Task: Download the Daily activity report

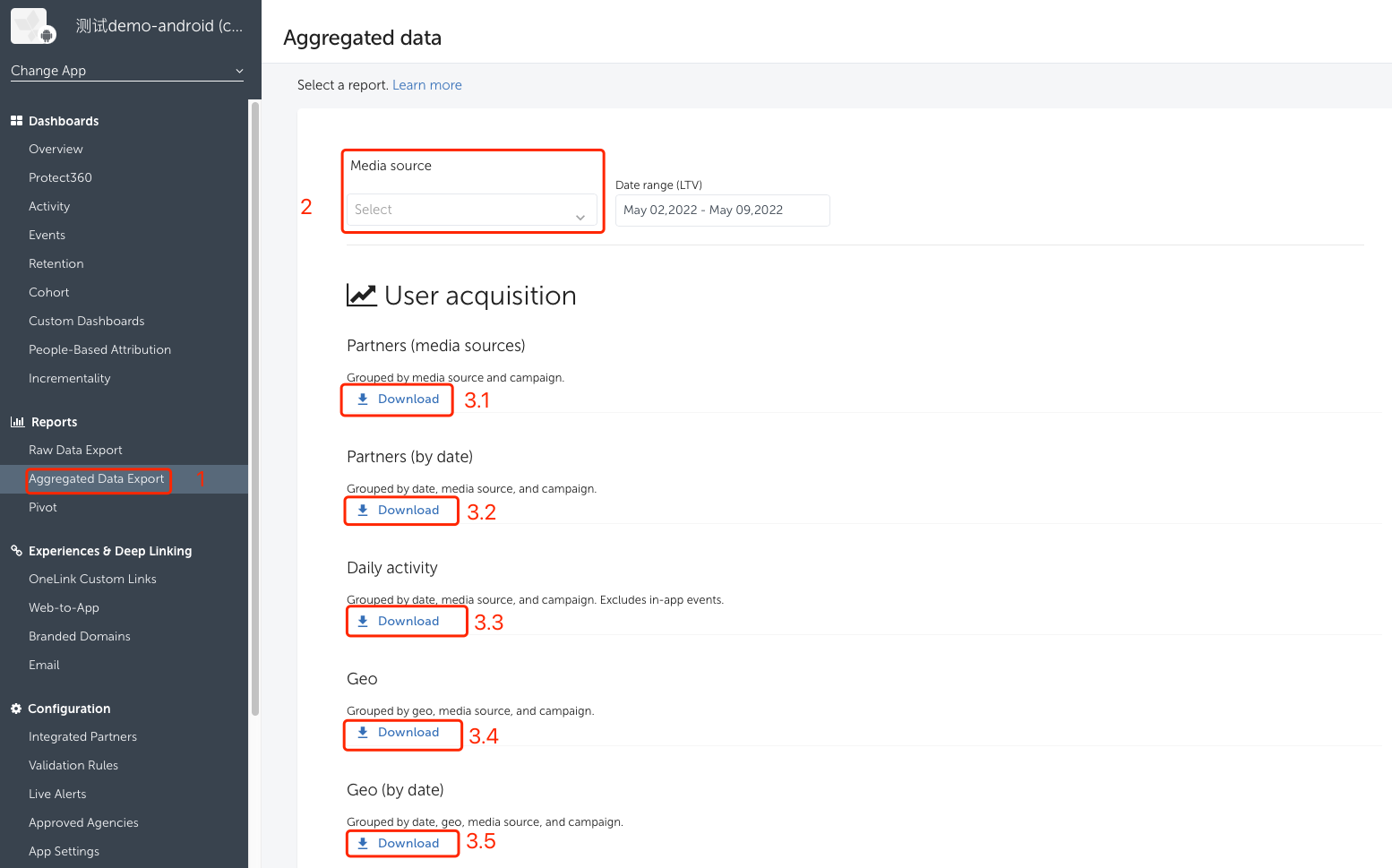Action: click(x=400, y=622)
